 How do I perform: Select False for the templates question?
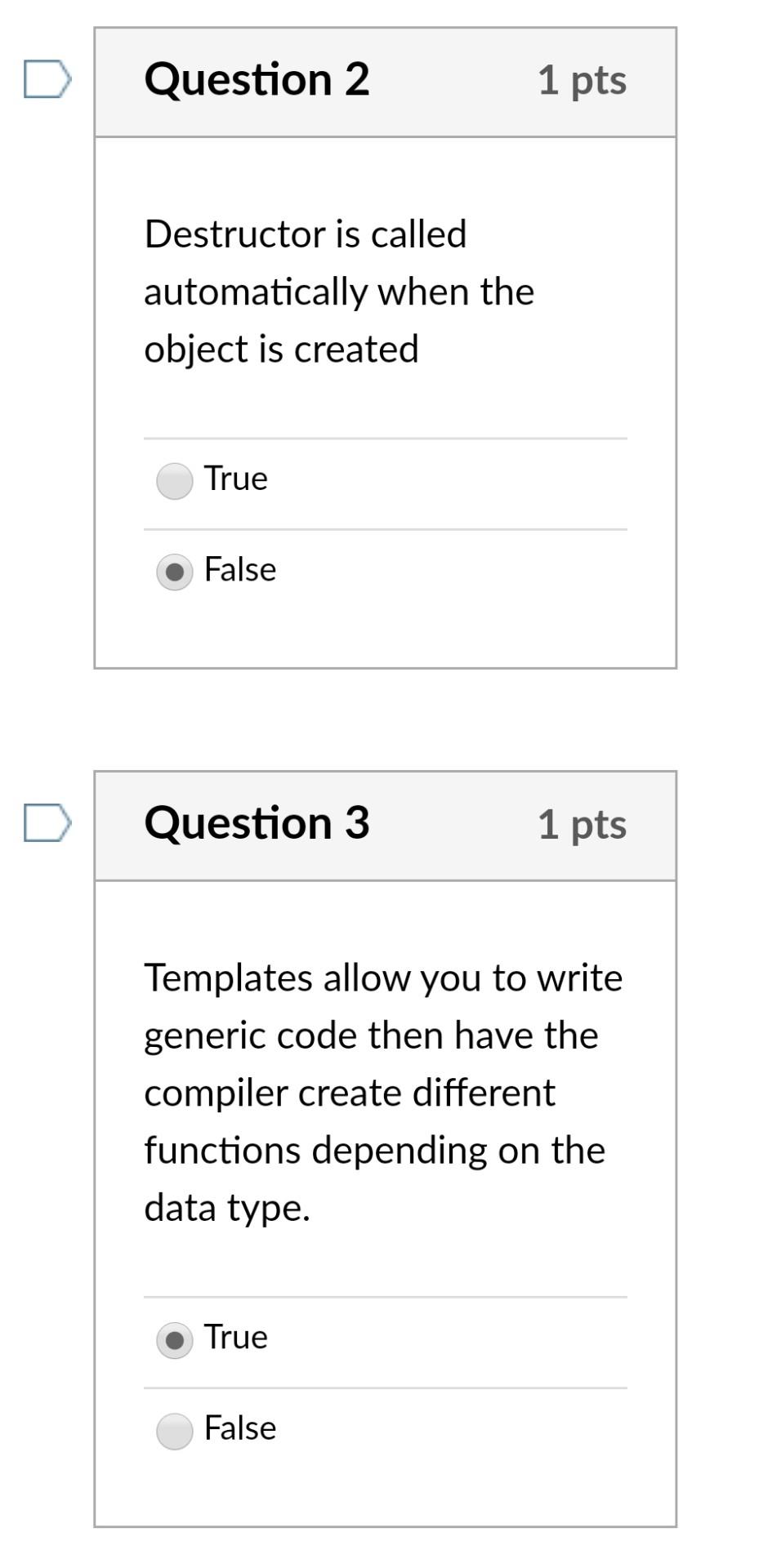click(174, 1429)
